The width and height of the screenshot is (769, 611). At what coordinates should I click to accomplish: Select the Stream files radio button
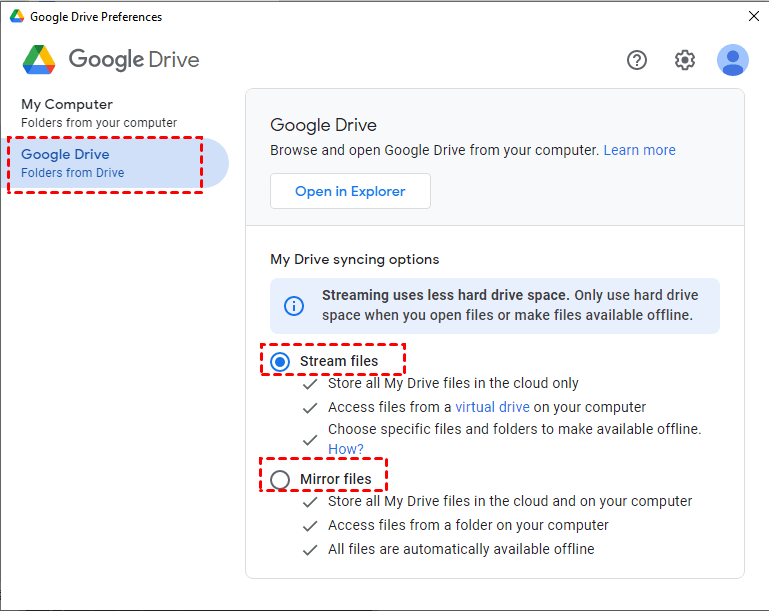click(281, 361)
